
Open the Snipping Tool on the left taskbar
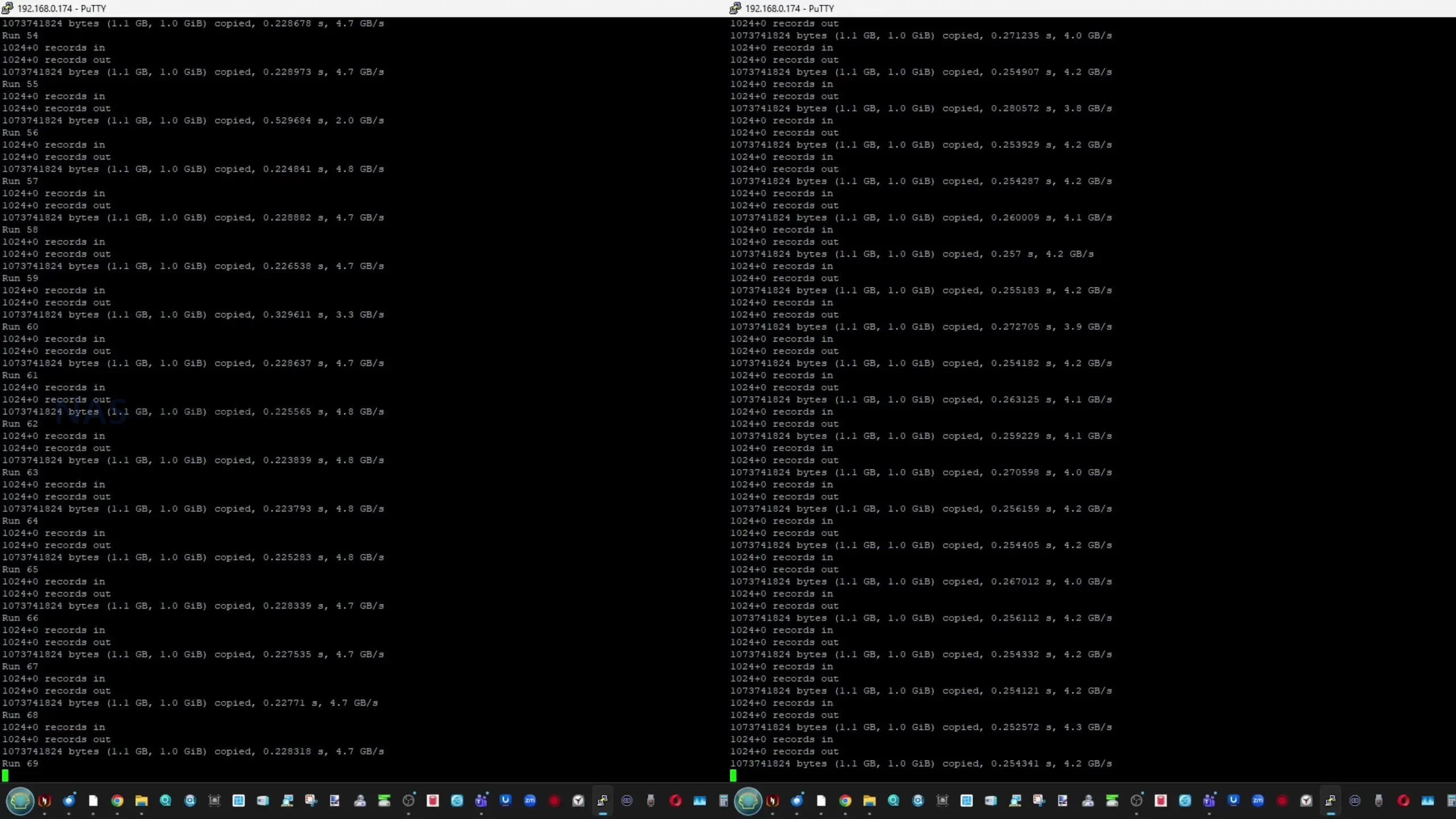click(x=311, y=801)
